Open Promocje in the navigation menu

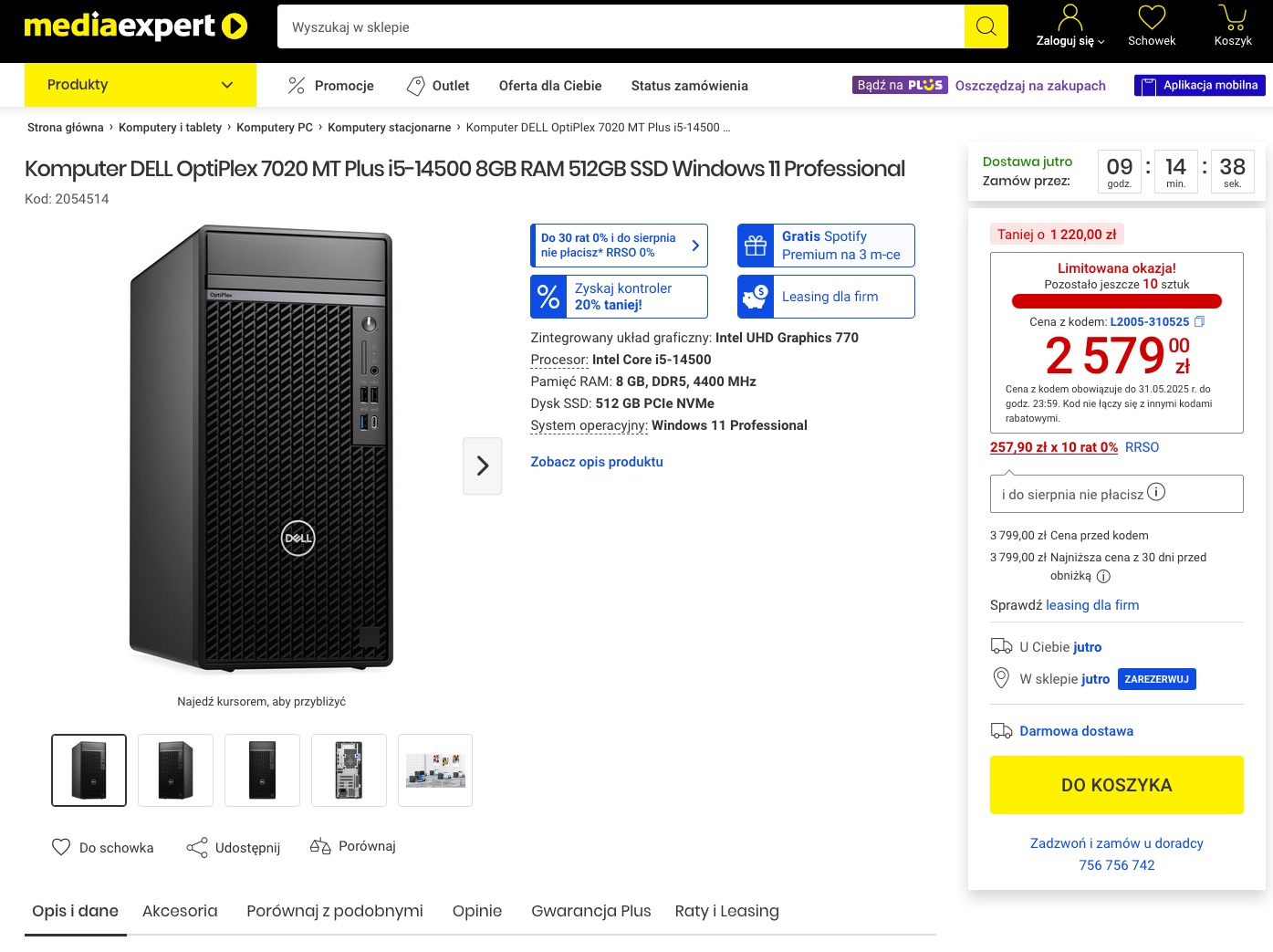[x=330, y=86]
